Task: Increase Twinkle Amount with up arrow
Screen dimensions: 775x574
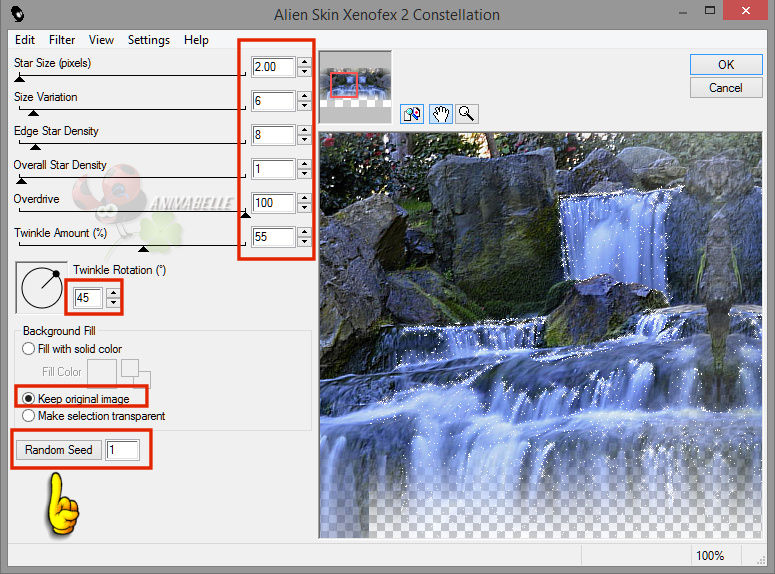Action: [x=304, y=232]
